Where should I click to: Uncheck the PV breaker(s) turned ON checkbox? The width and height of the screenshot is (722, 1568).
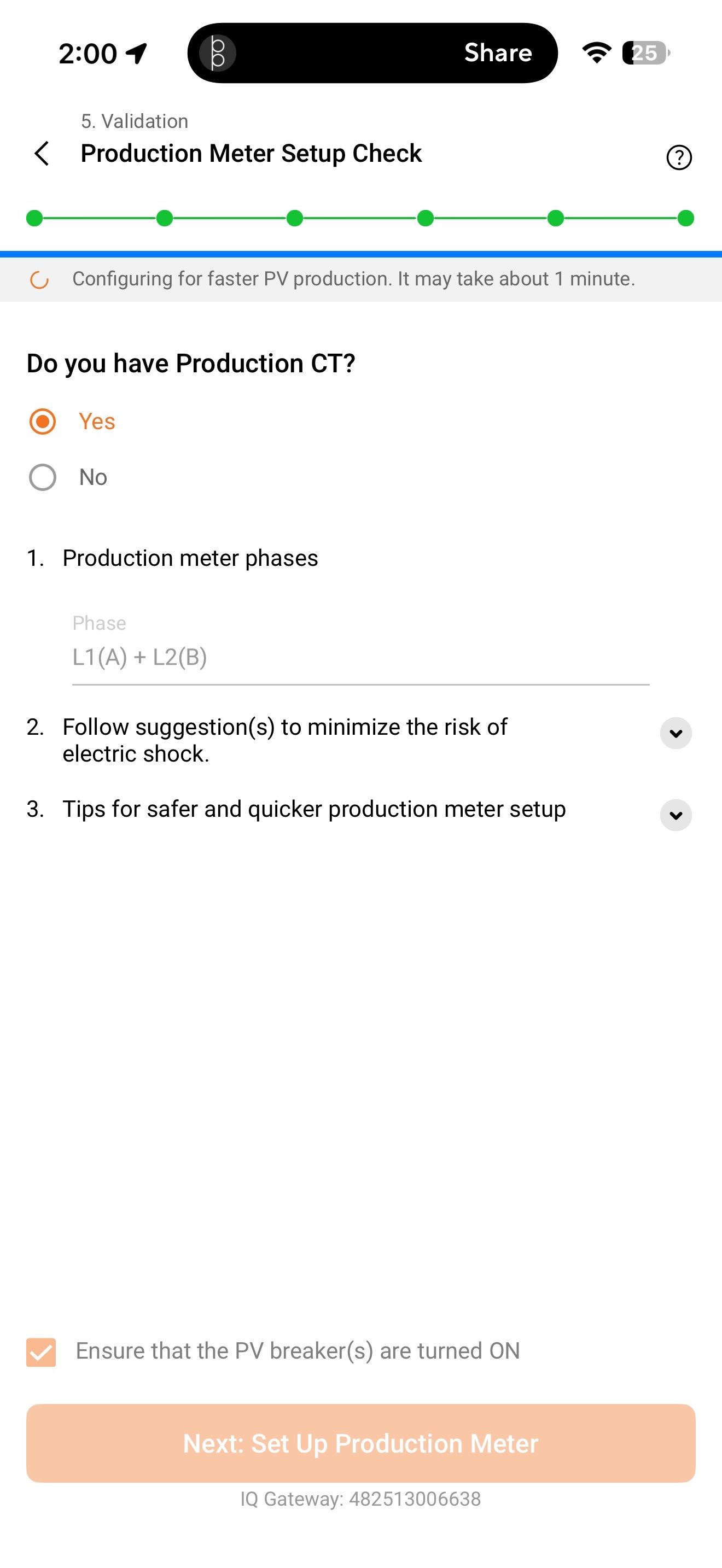tap(42, 1352)
